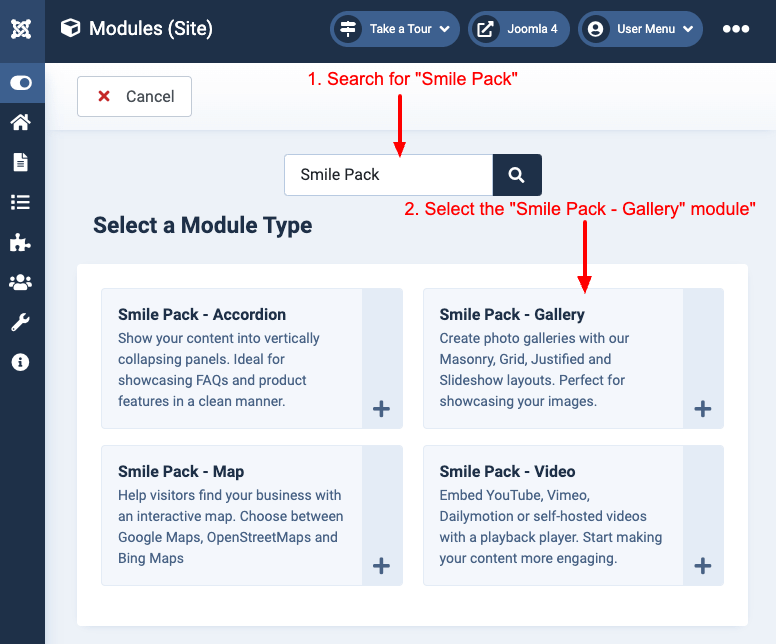The image size is (776, 644).
Task: Open the Home Dashboard sidebar icon
Action: click(x=20, y=122)
